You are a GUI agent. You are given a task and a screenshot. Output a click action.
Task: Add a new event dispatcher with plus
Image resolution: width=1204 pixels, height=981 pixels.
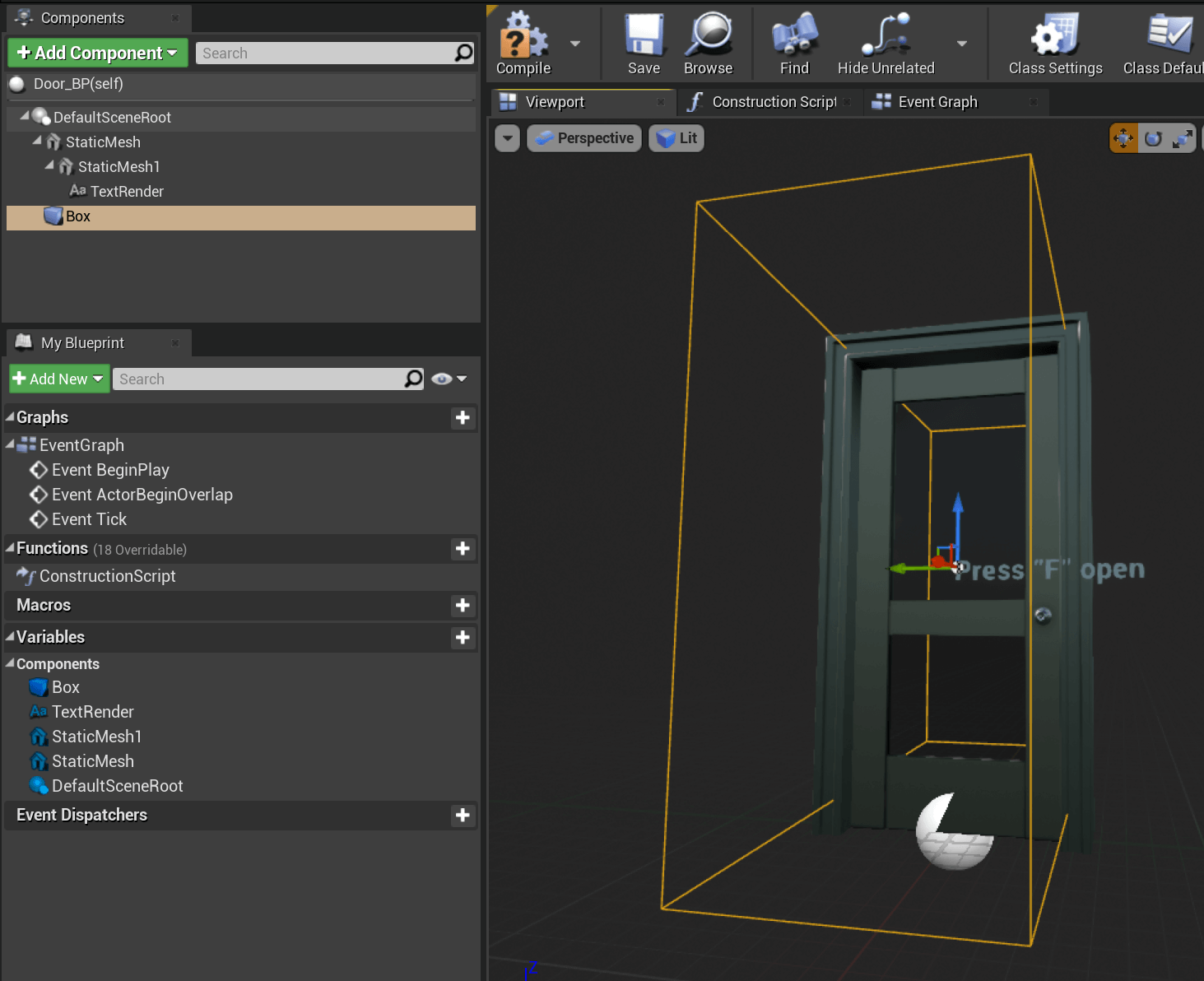coord(463,816)
